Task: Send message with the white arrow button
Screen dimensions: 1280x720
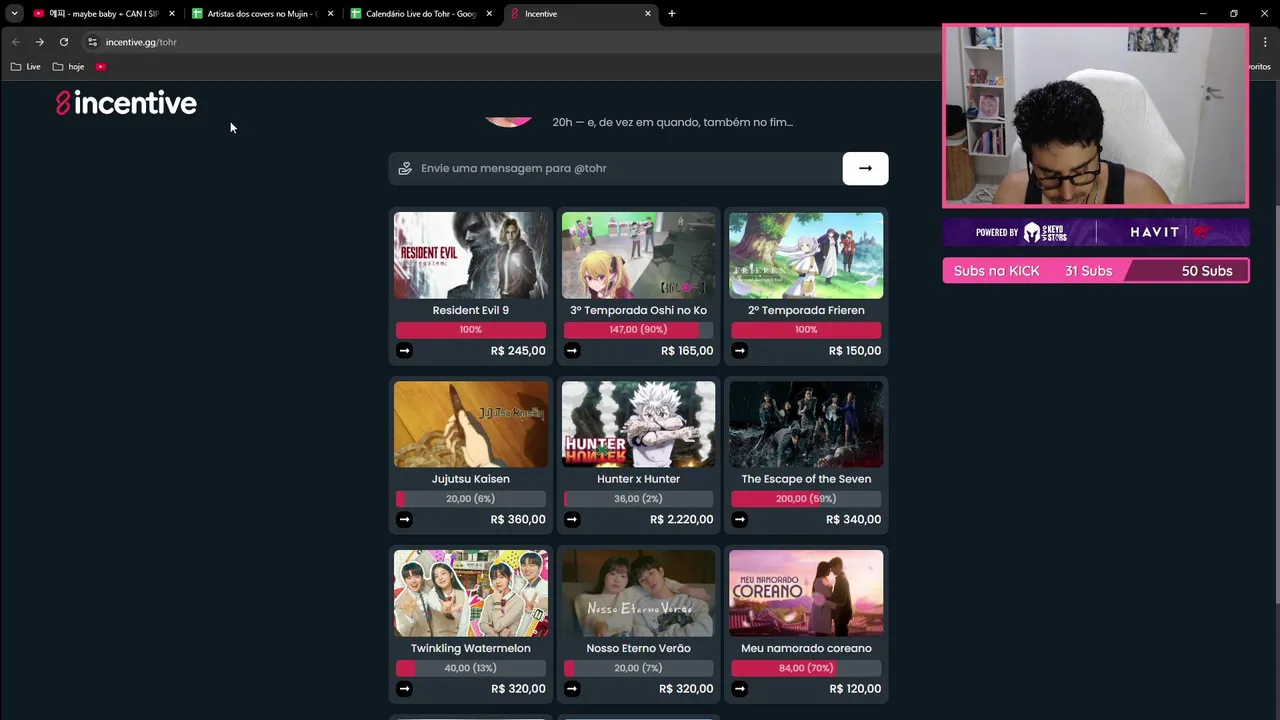Action: click(865, 168)
